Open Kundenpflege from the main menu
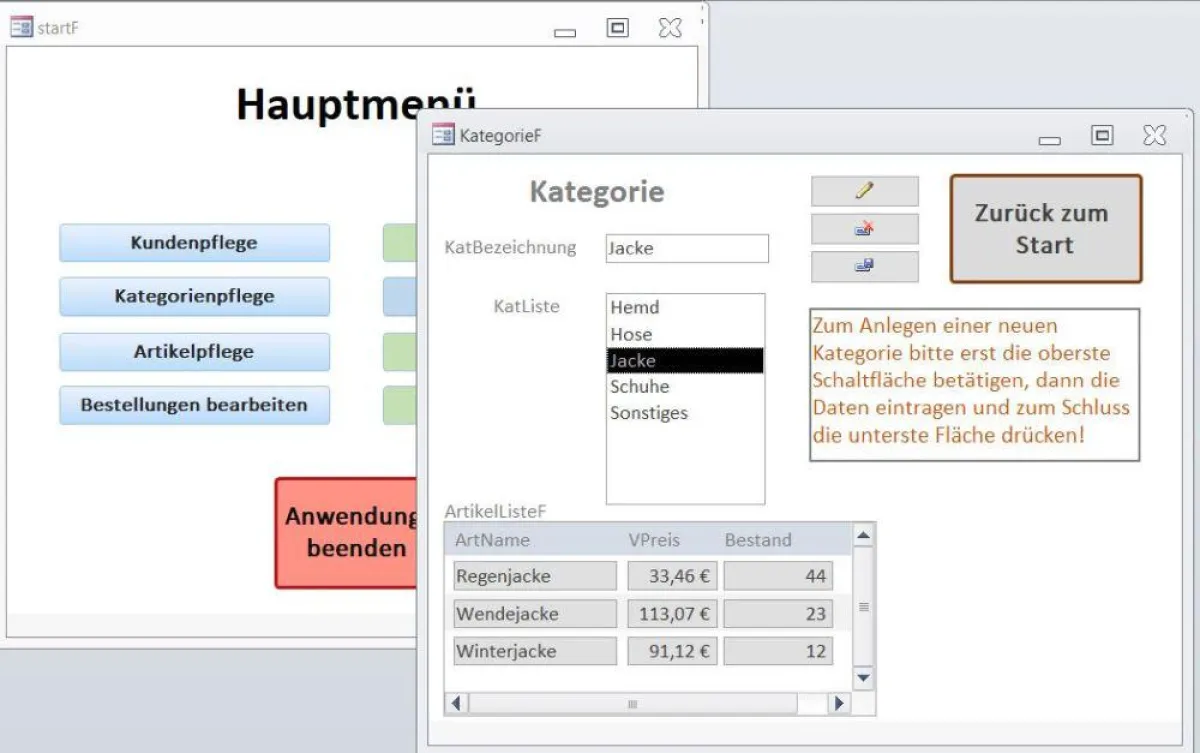This screenshot has width=1200, height=753. point(194,243)
